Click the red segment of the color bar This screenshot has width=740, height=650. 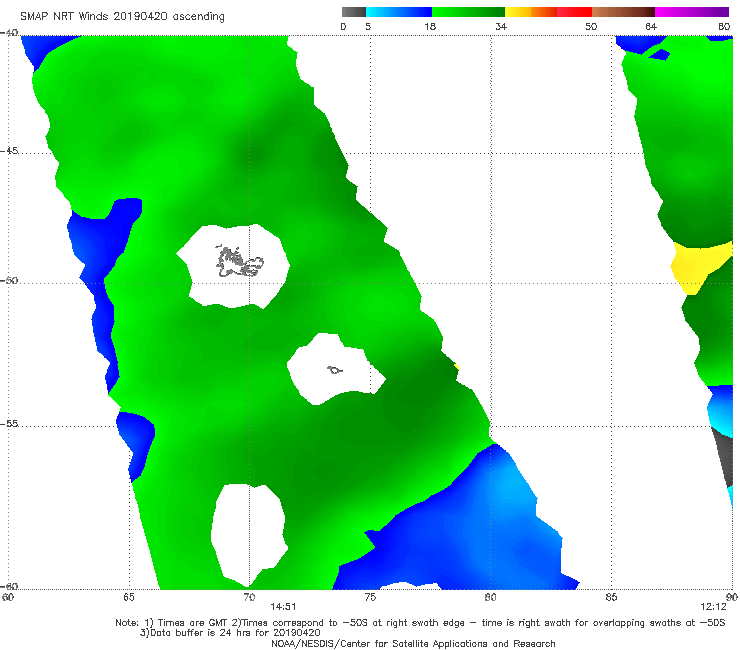click(574, 12)
